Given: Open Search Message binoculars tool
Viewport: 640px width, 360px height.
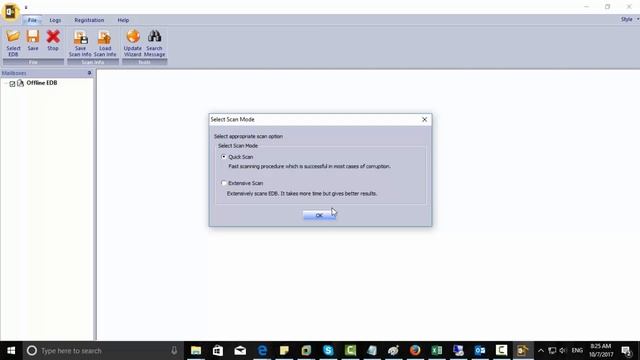Looking at the screenshot, I should click(x=154, y=43).
